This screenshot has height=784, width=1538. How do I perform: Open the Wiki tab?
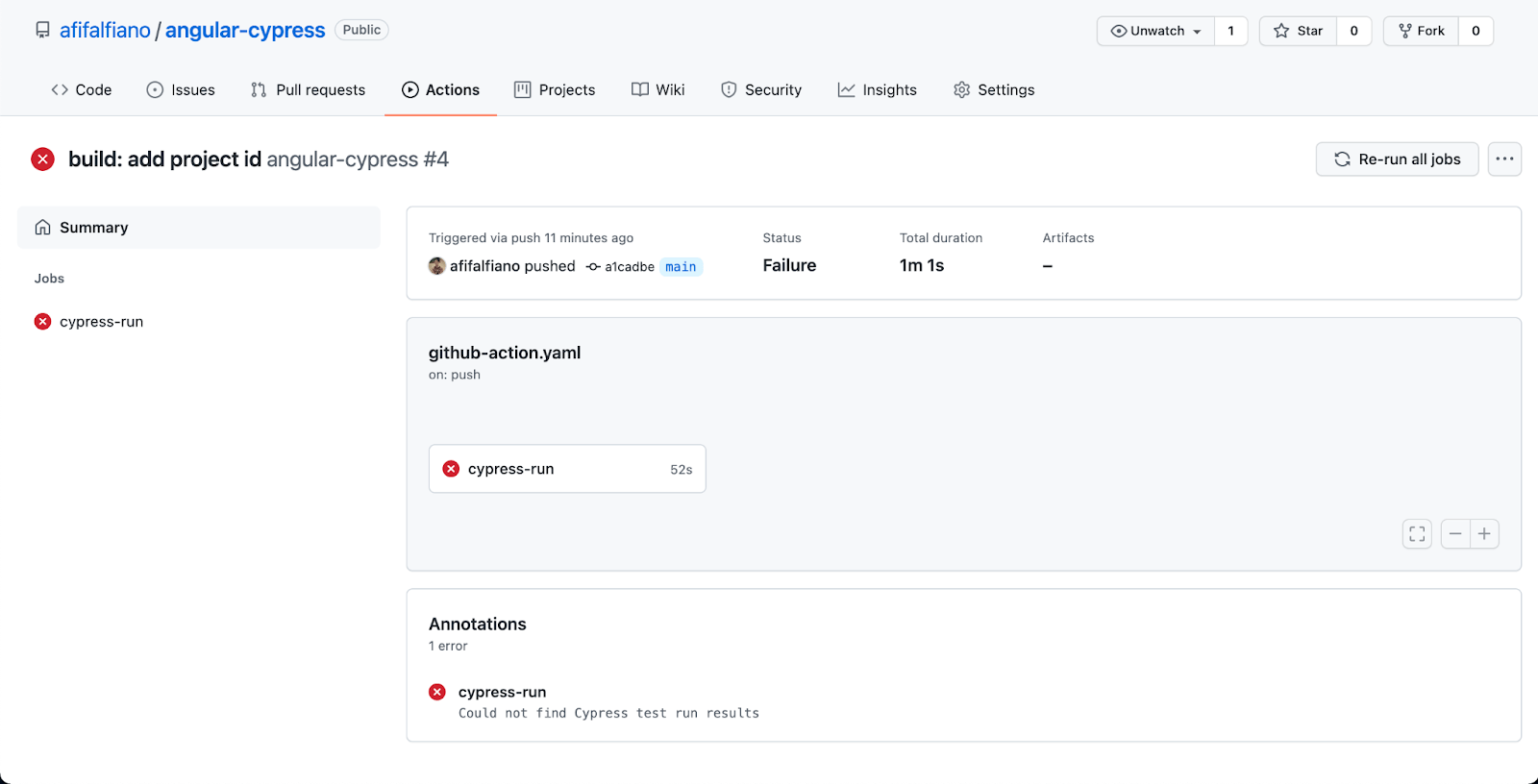(x=657, y=89)
